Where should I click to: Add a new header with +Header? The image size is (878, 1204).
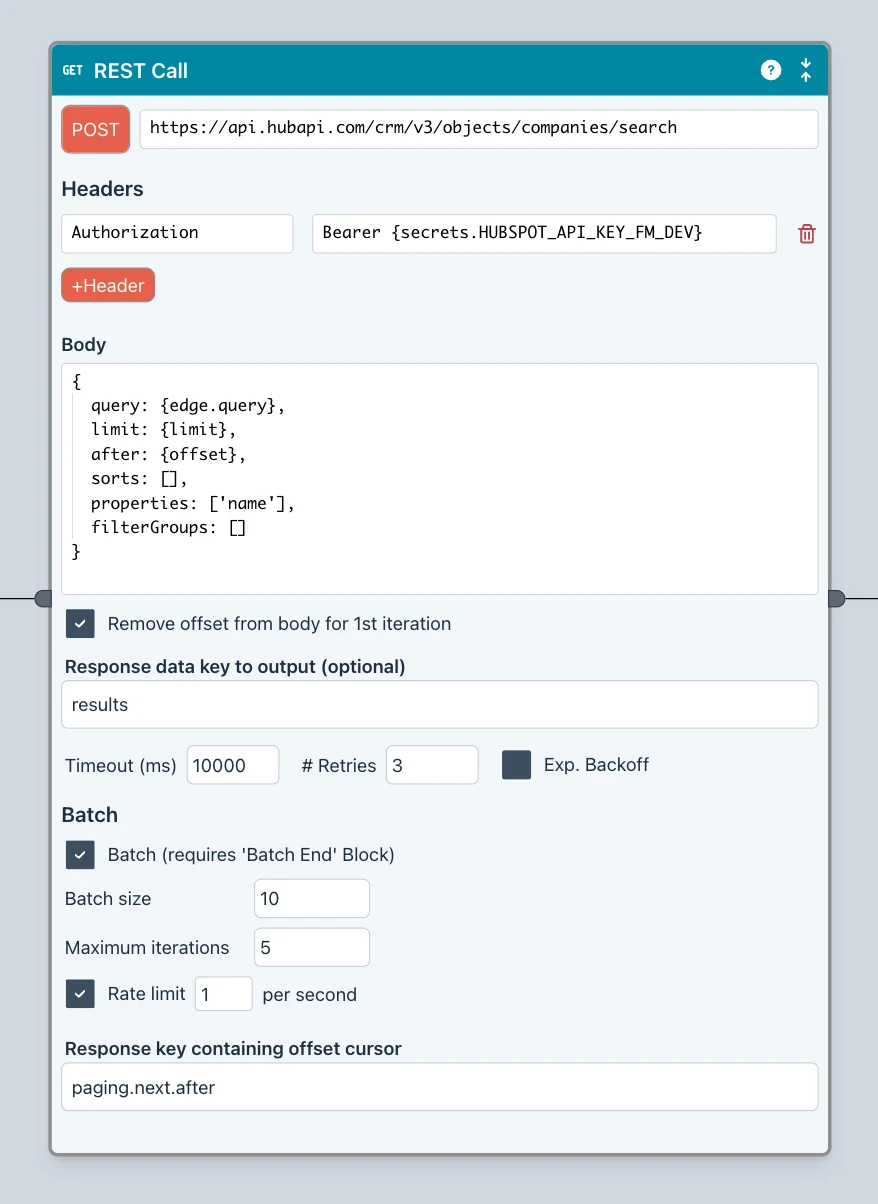pyautogui.click(x=108, y=285)
